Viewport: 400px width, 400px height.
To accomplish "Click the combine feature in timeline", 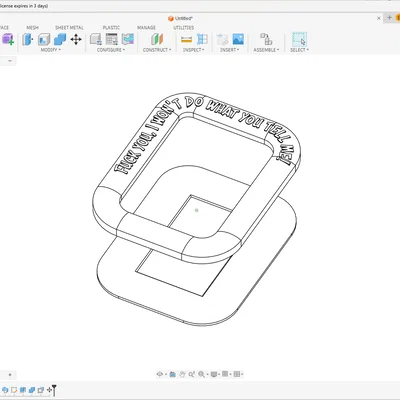I will [x=32, y=390].
